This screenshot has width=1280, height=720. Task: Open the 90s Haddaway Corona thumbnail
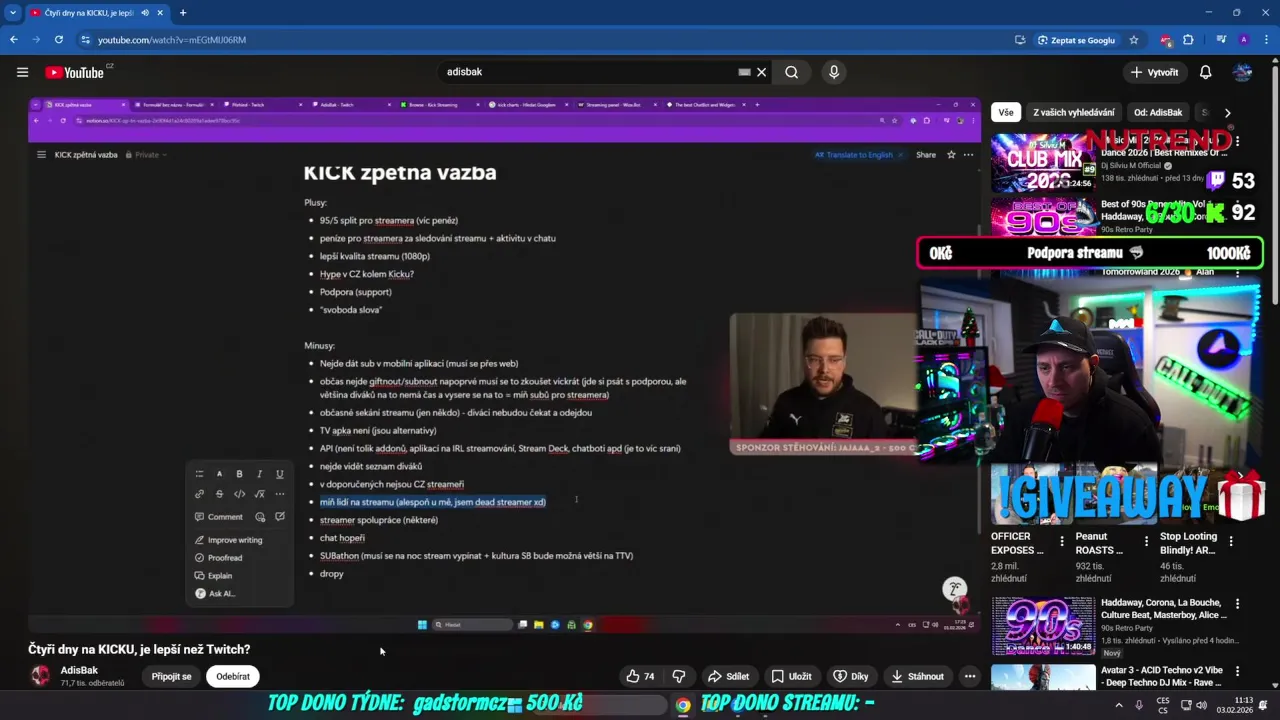pos(1043,626)
